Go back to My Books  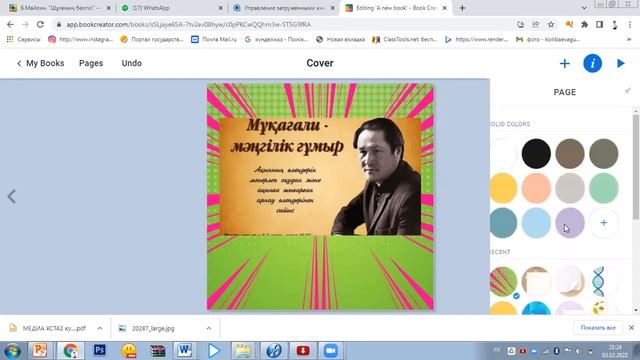click(40, 63)
